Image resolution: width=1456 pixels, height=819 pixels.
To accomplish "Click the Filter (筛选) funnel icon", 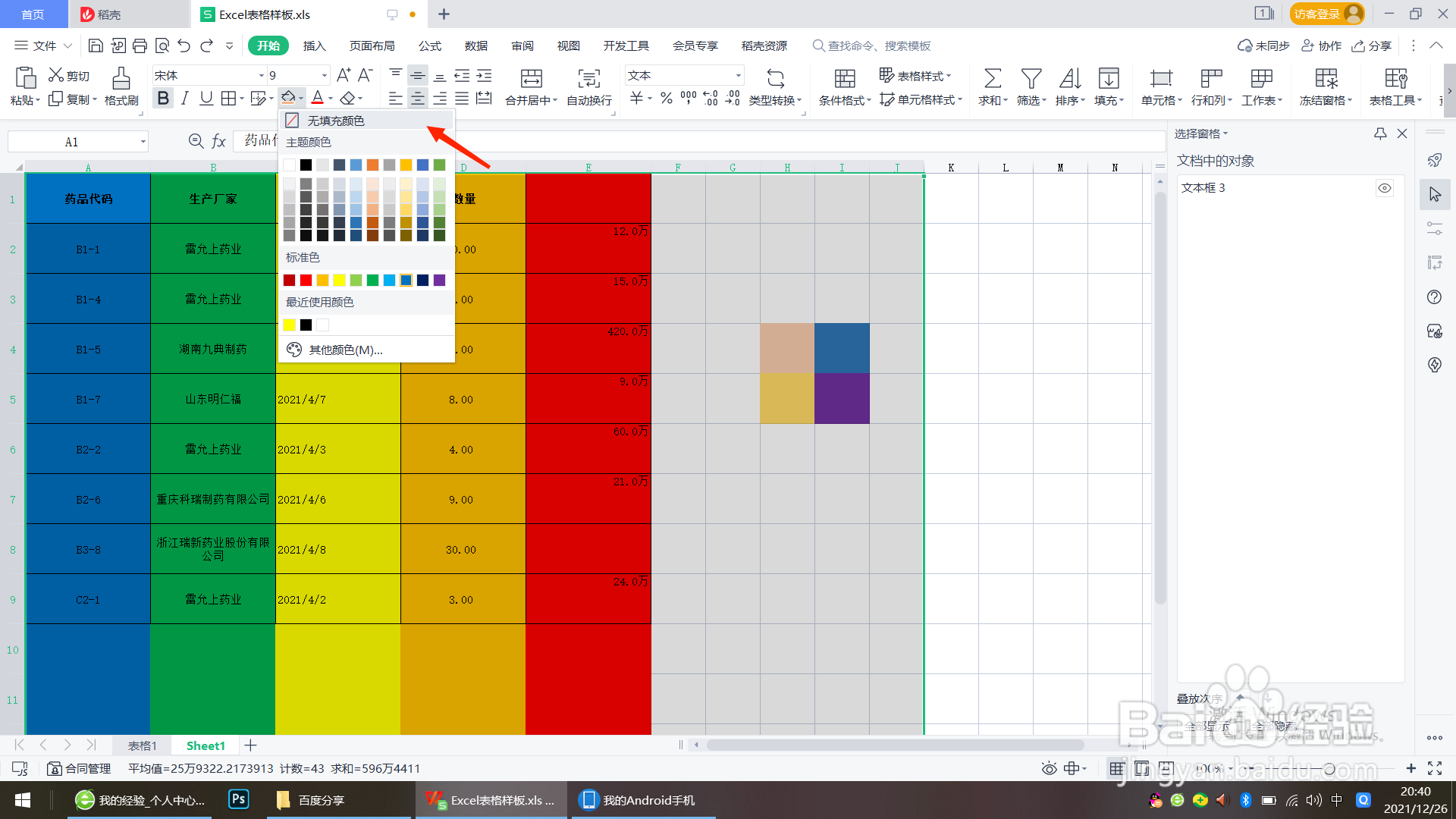I will pyautogui.click(x=1031, y=78).
